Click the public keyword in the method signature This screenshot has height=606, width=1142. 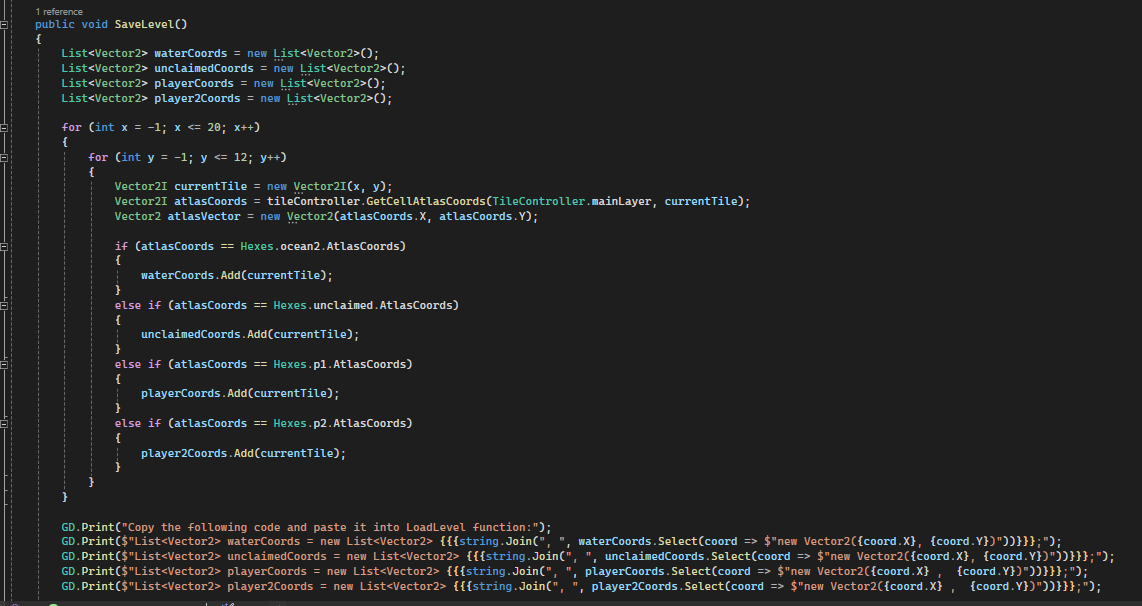point(55,23)
